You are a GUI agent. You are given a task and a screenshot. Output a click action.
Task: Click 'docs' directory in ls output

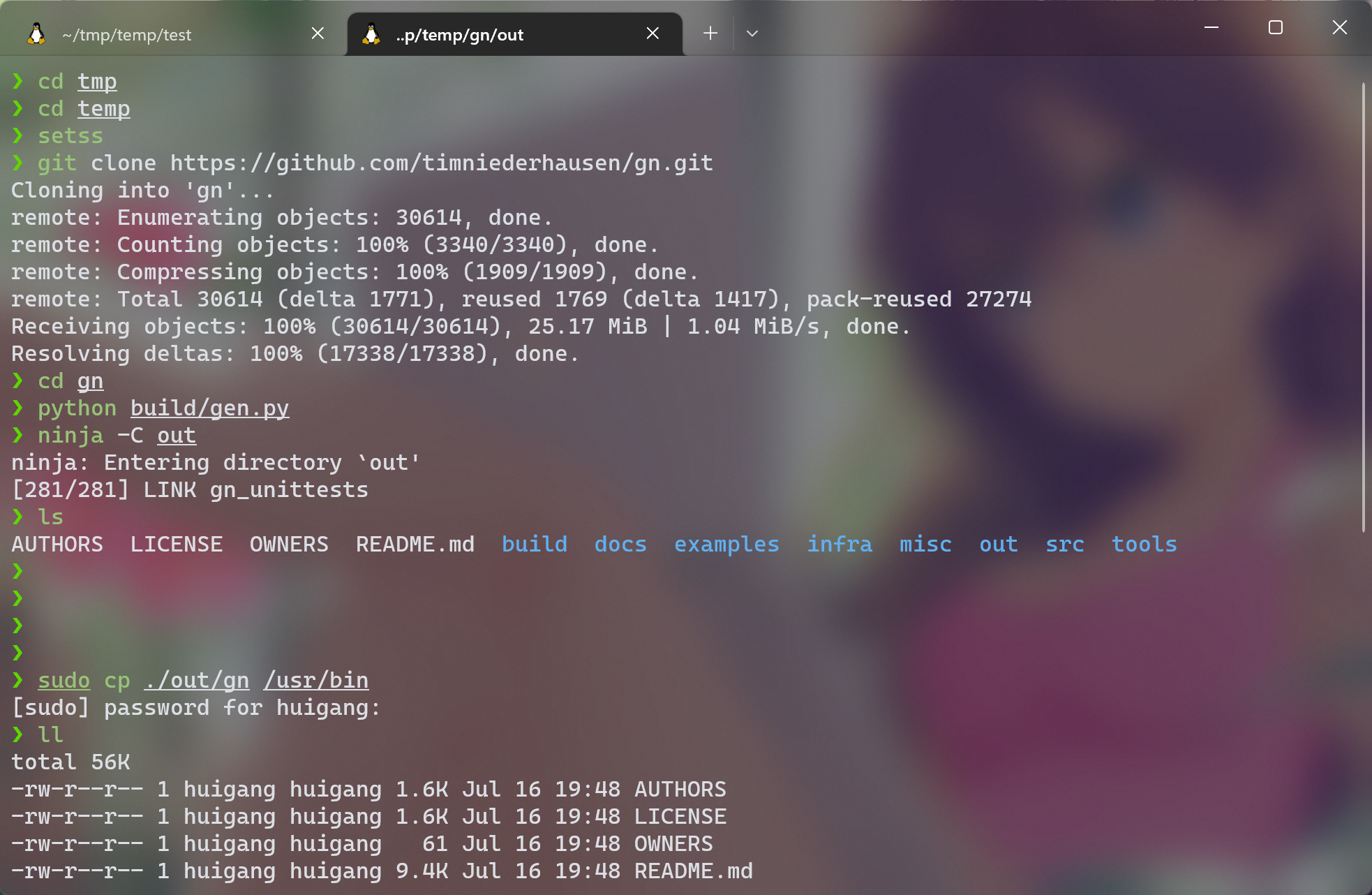coord(620,545)
